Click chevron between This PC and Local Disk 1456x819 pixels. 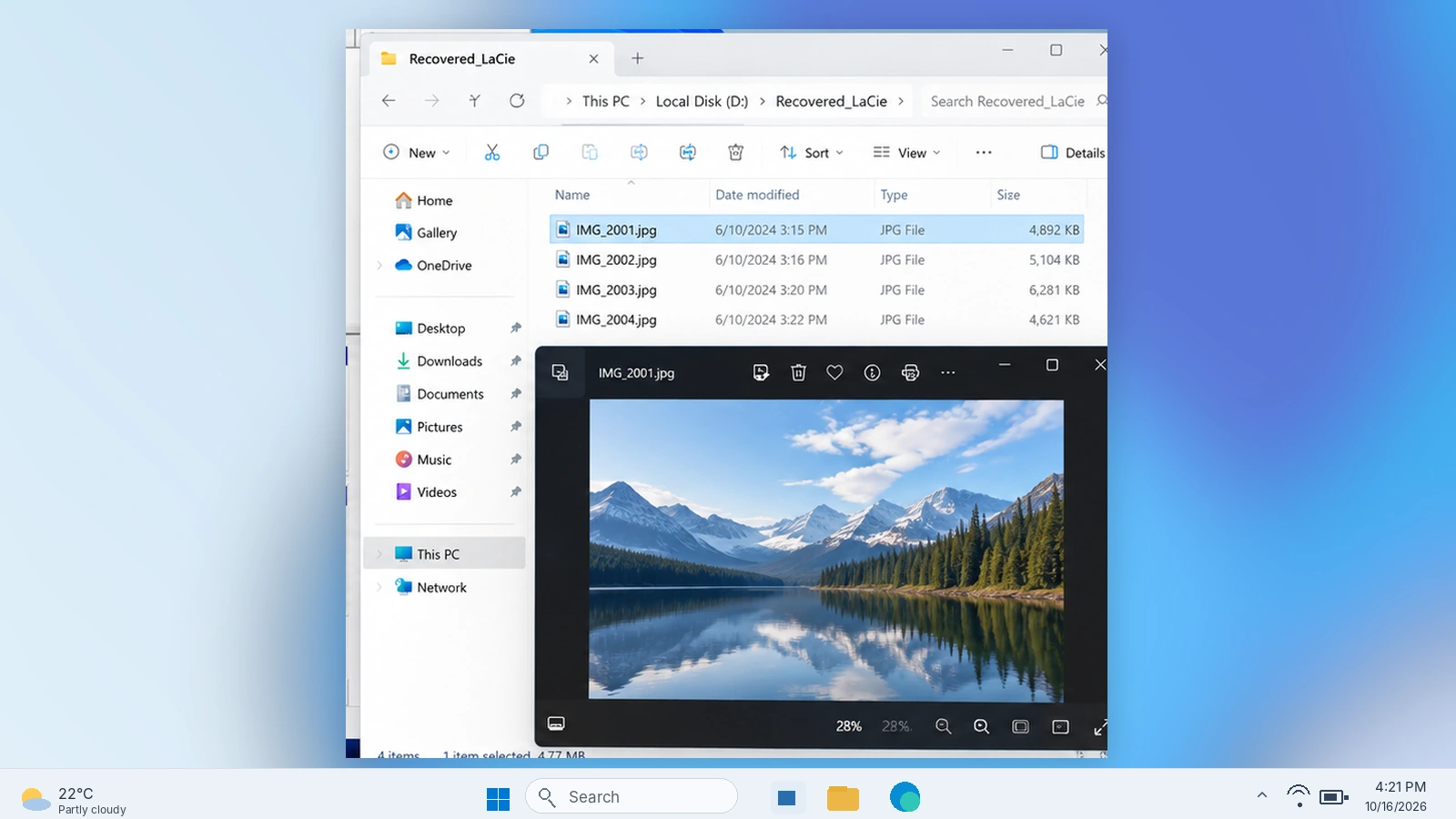(x=642, y=101)
